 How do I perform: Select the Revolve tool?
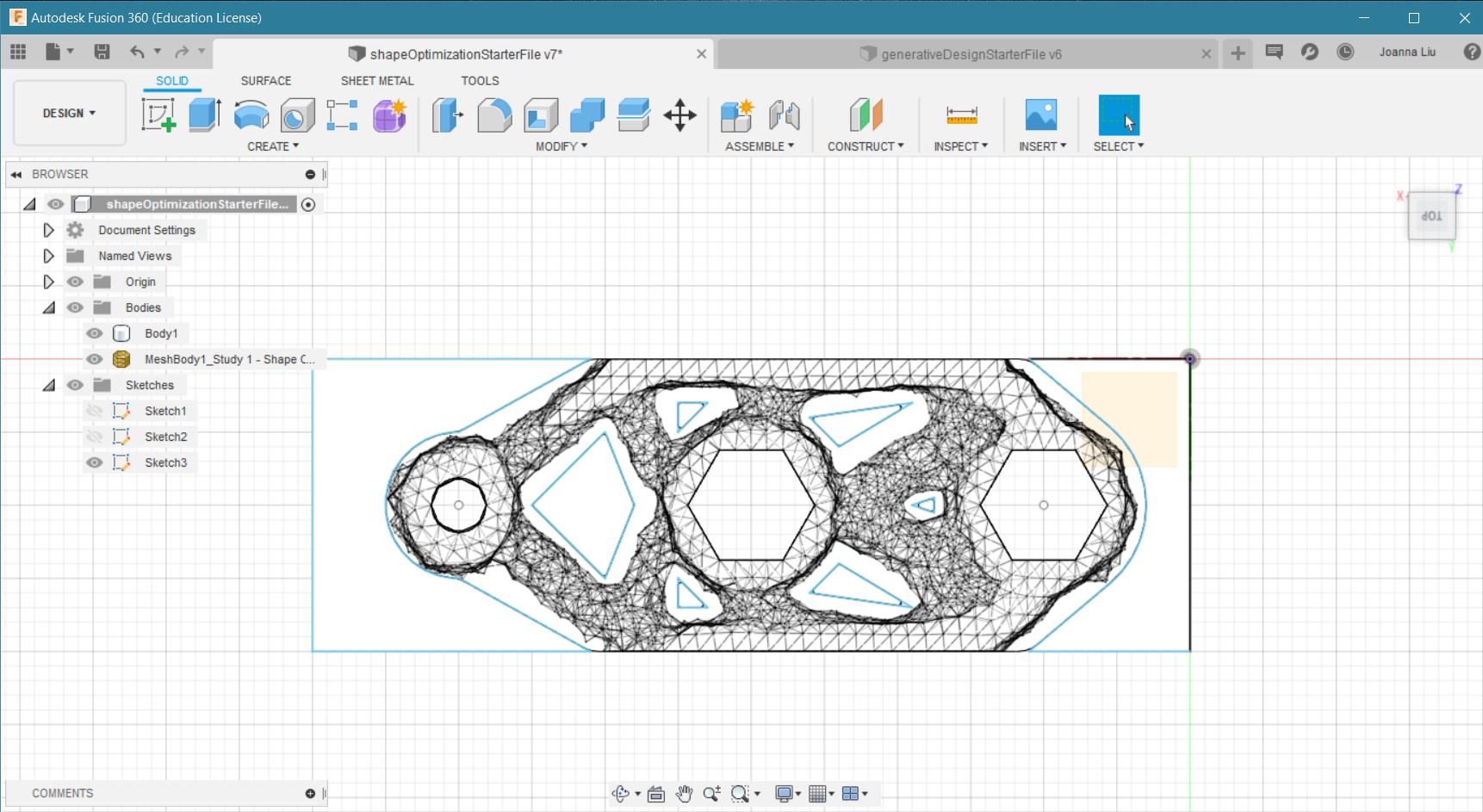(x=251, y=115)
